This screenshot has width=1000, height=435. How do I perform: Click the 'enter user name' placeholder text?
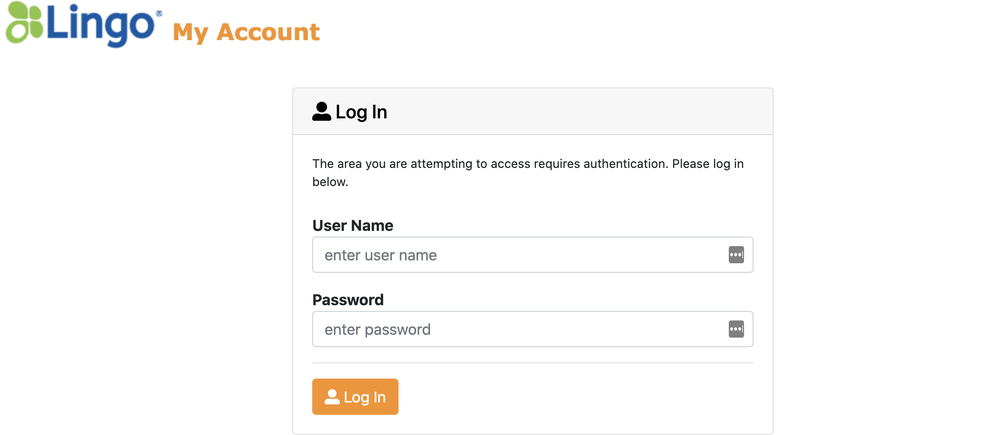coord(381,255)
